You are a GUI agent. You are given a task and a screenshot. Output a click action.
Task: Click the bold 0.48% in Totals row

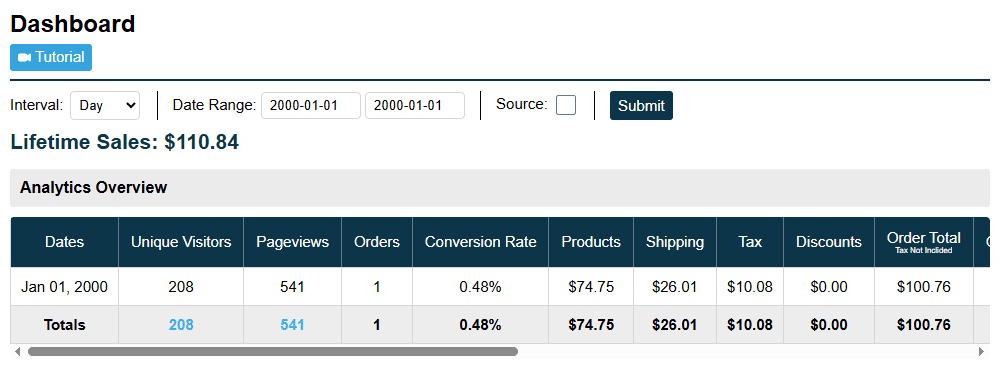[480, 325]
